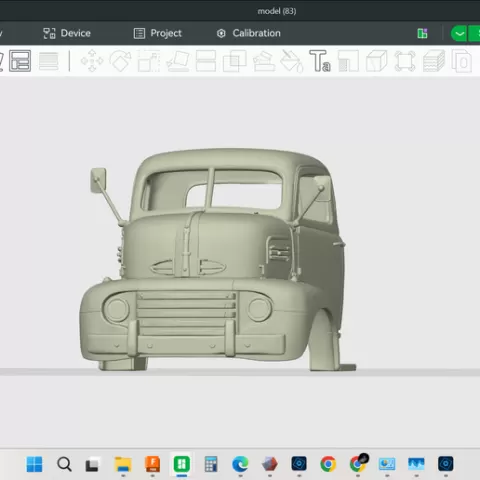
Task: Switch to the Project tab
Action: coord(158,33)
